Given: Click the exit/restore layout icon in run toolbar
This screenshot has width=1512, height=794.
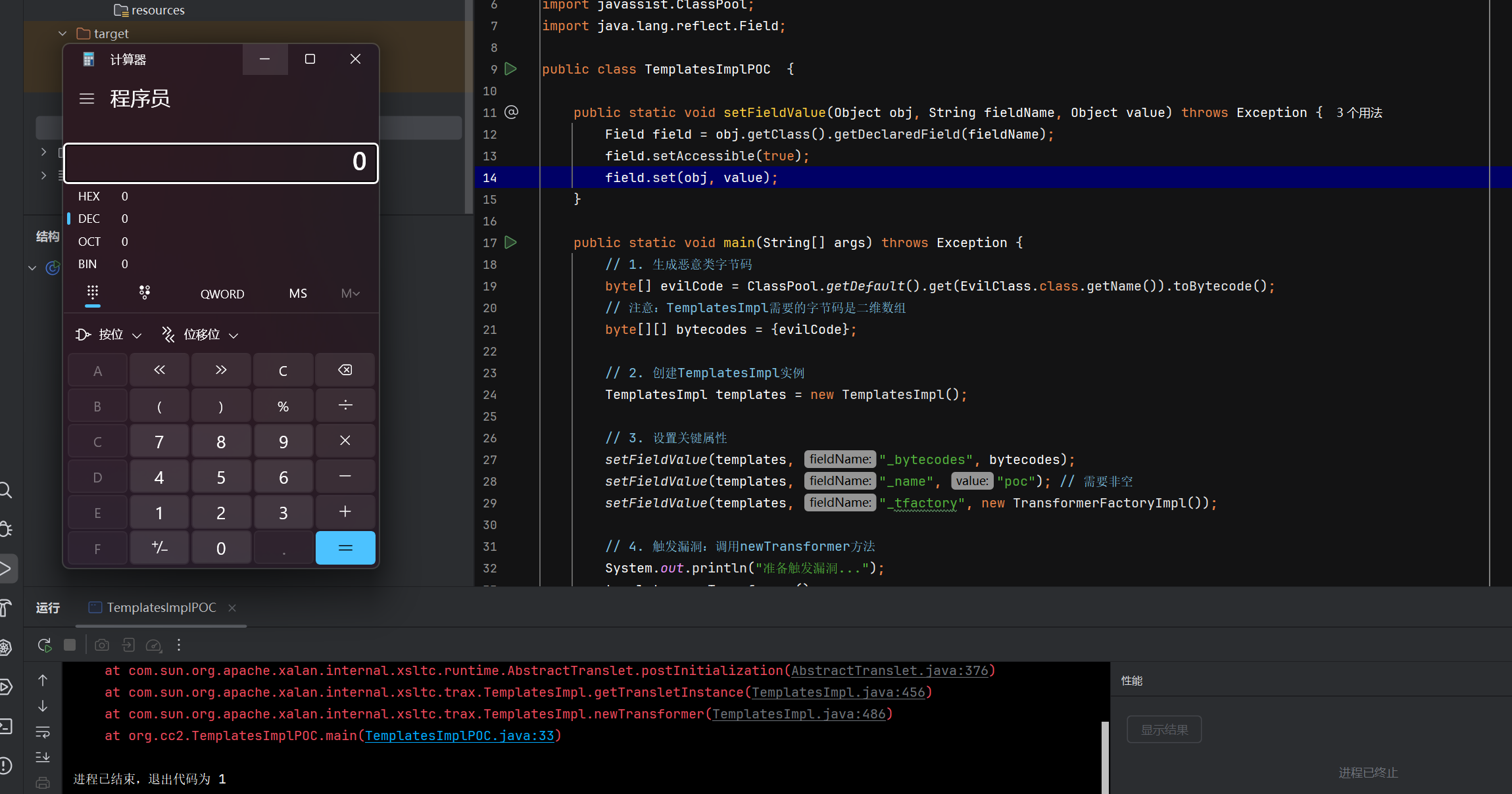Looking at the screenshot, I should (x=128, y=645).
